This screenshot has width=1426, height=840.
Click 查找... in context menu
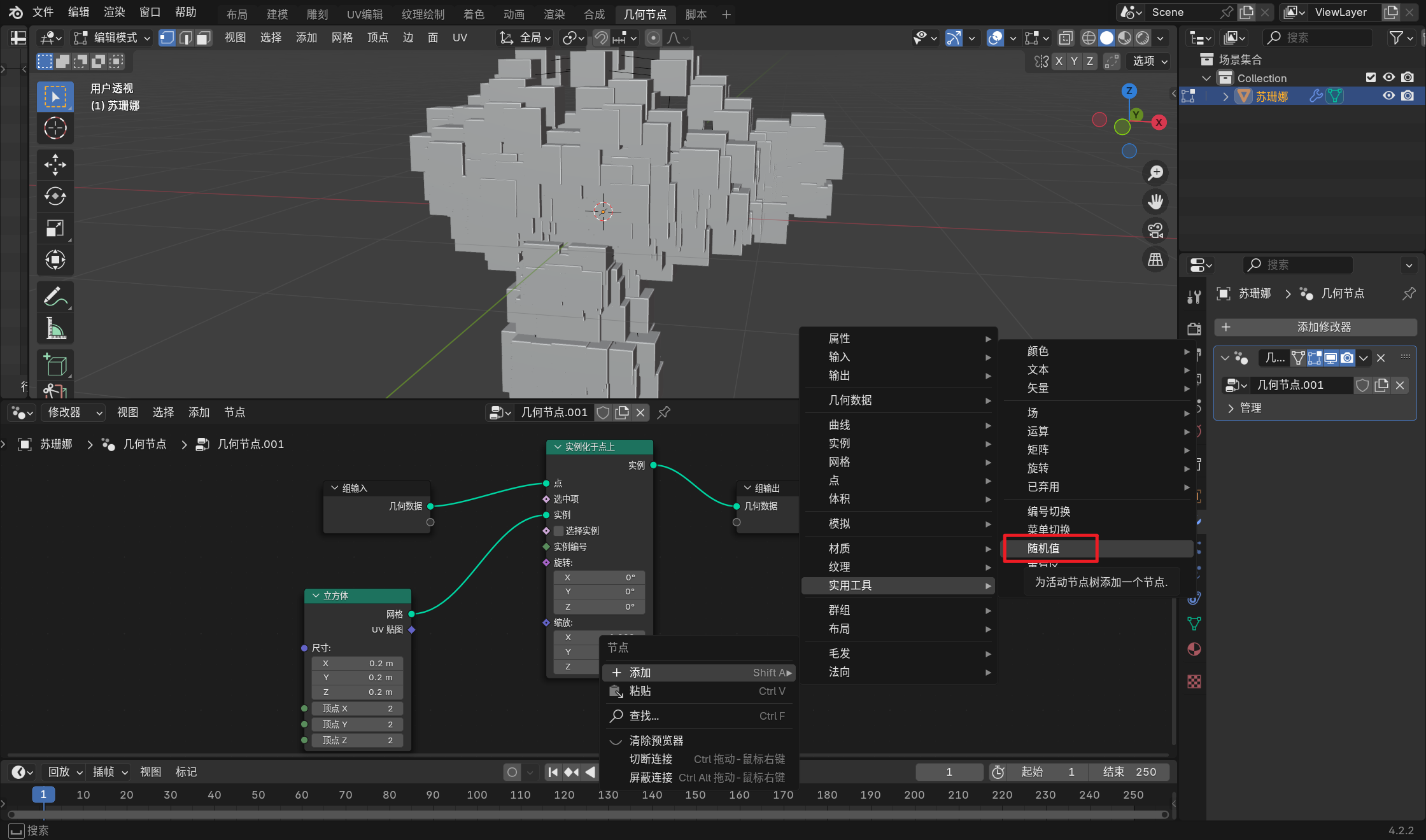(x=699, y=716)
